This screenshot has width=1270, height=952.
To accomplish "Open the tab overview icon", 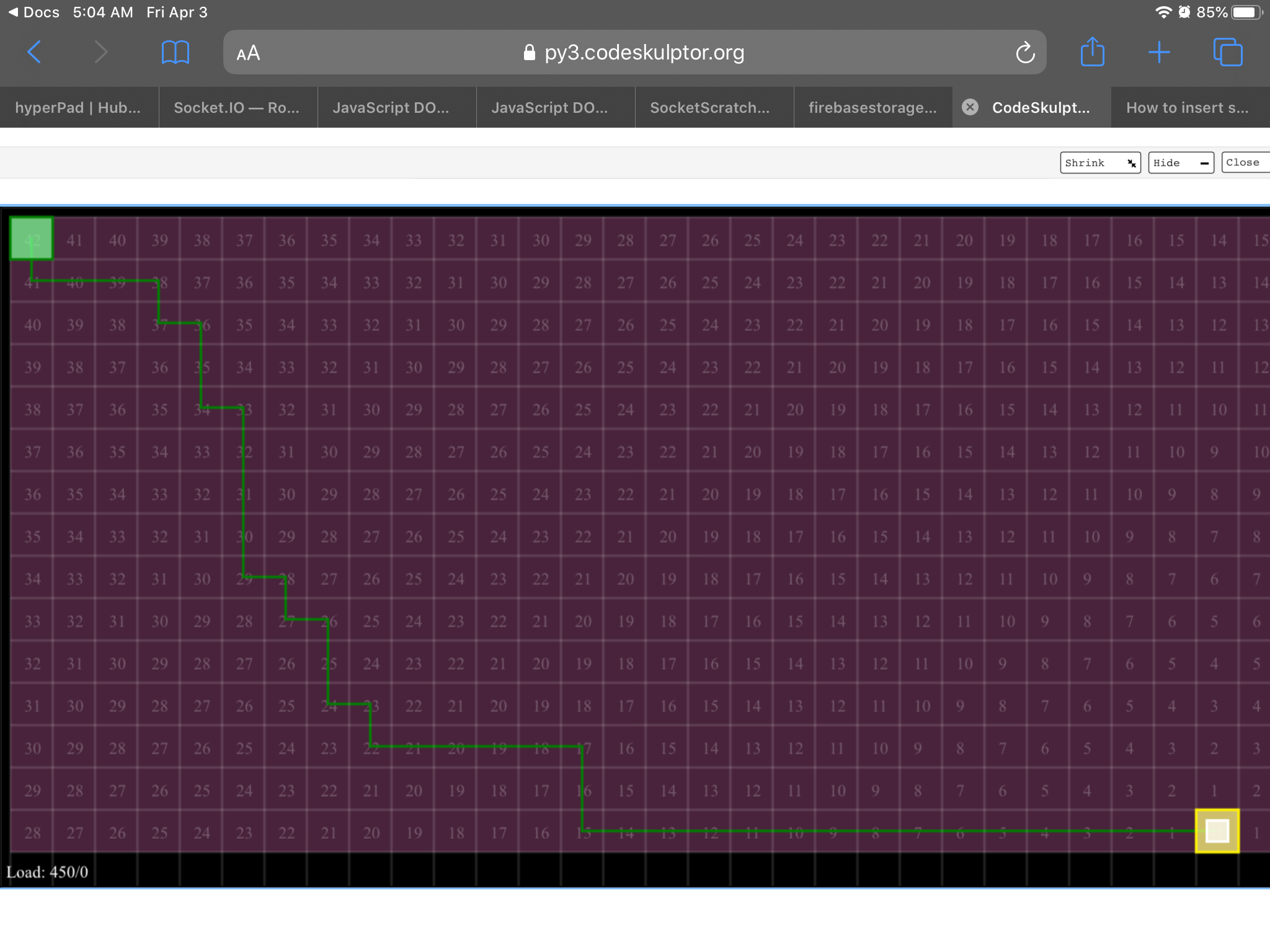I will 1227,52.
